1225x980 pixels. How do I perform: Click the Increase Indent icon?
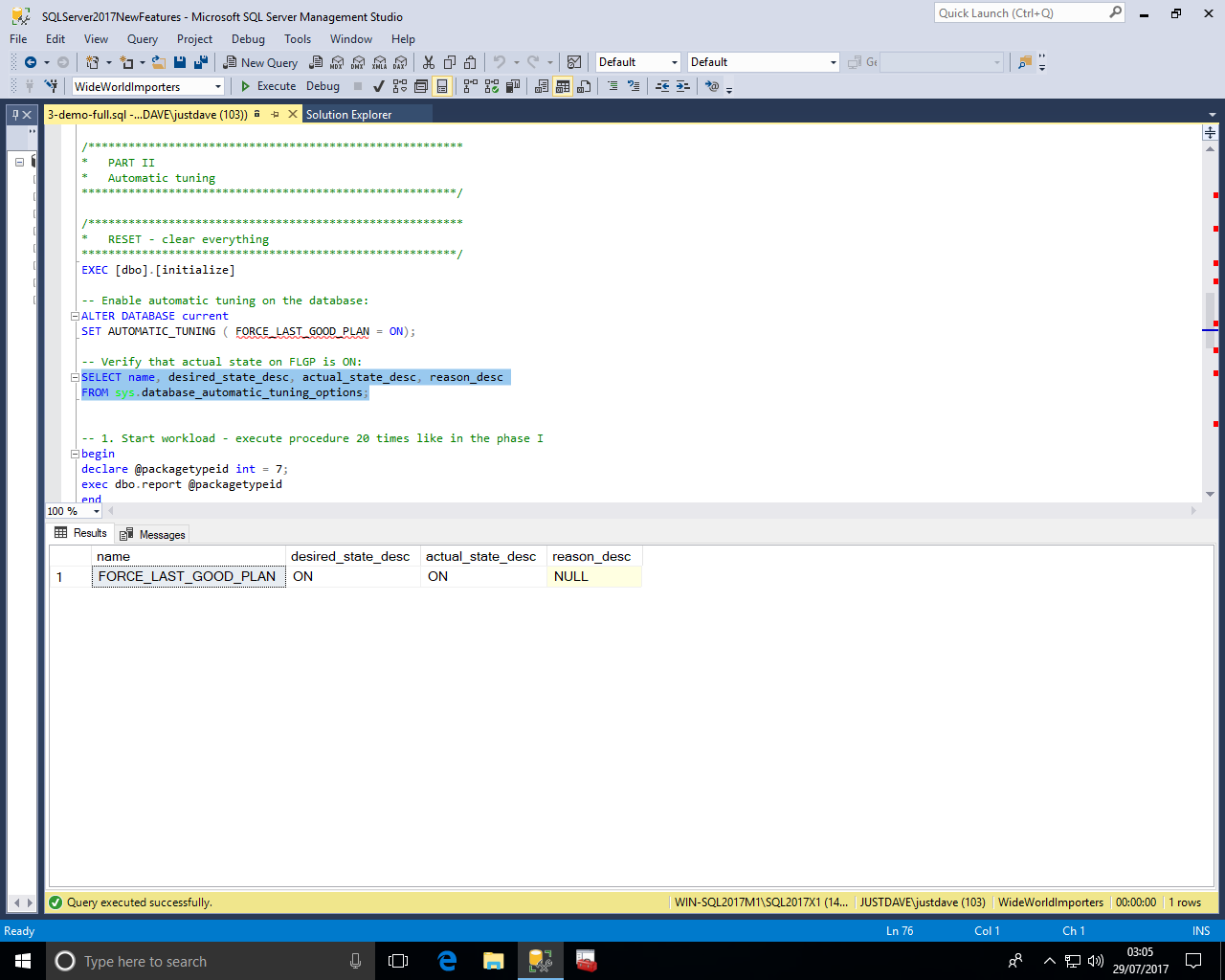click(682, 86)
